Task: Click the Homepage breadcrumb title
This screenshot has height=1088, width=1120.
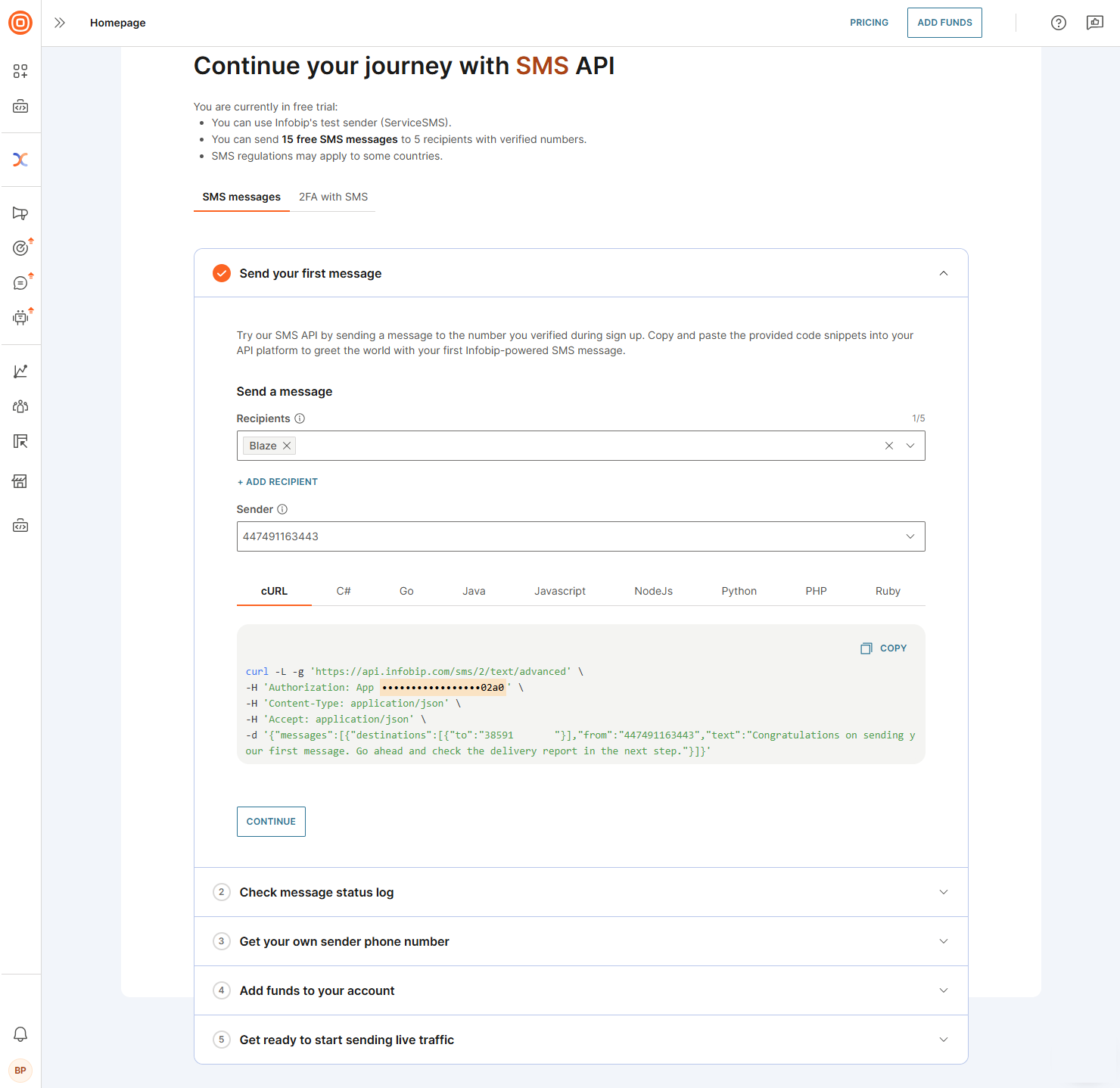Action: click(x=117, y=23)
